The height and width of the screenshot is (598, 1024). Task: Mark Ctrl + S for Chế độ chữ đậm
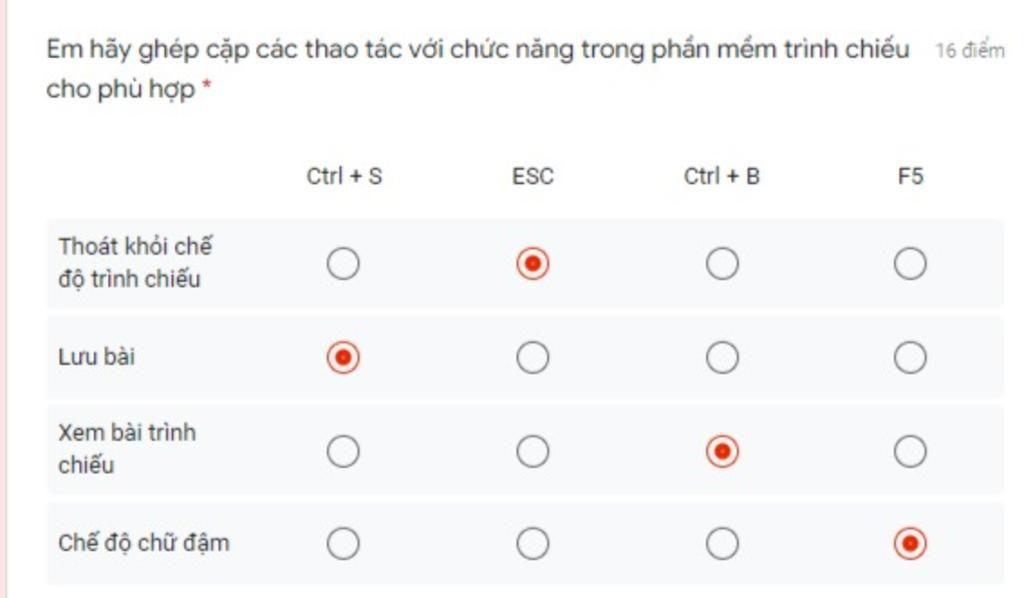tap(343, 544)
